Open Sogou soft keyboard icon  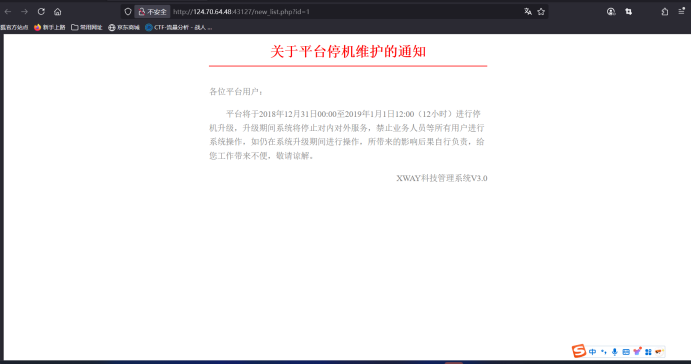tap(626, 352)
